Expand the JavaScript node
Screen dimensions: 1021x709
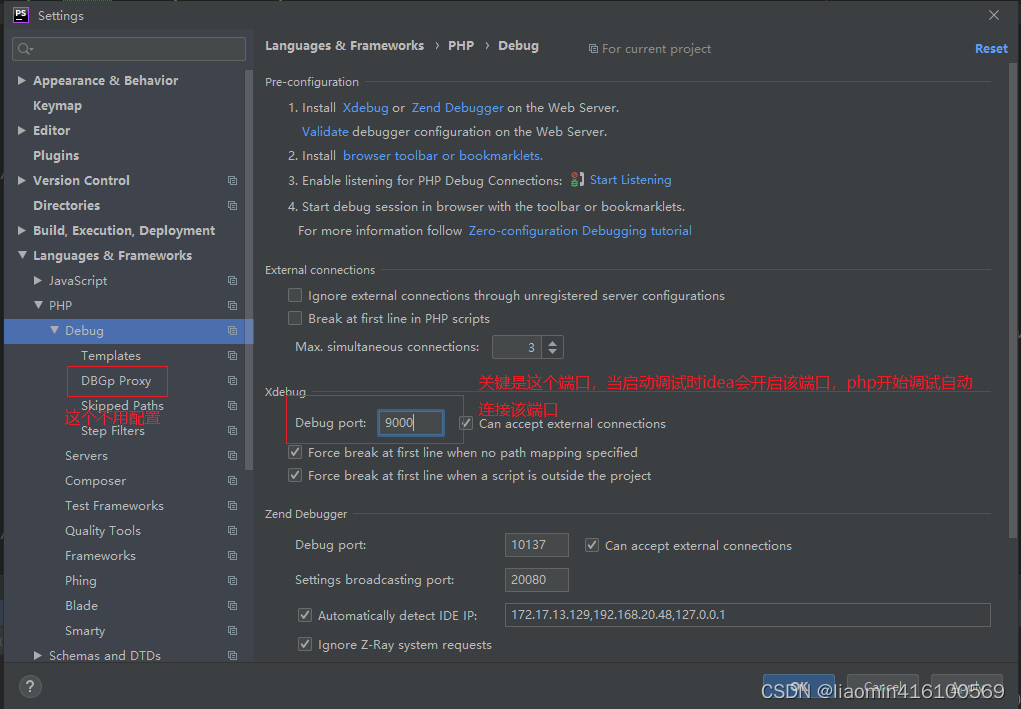pyautogui.click(x=38, y=281)
